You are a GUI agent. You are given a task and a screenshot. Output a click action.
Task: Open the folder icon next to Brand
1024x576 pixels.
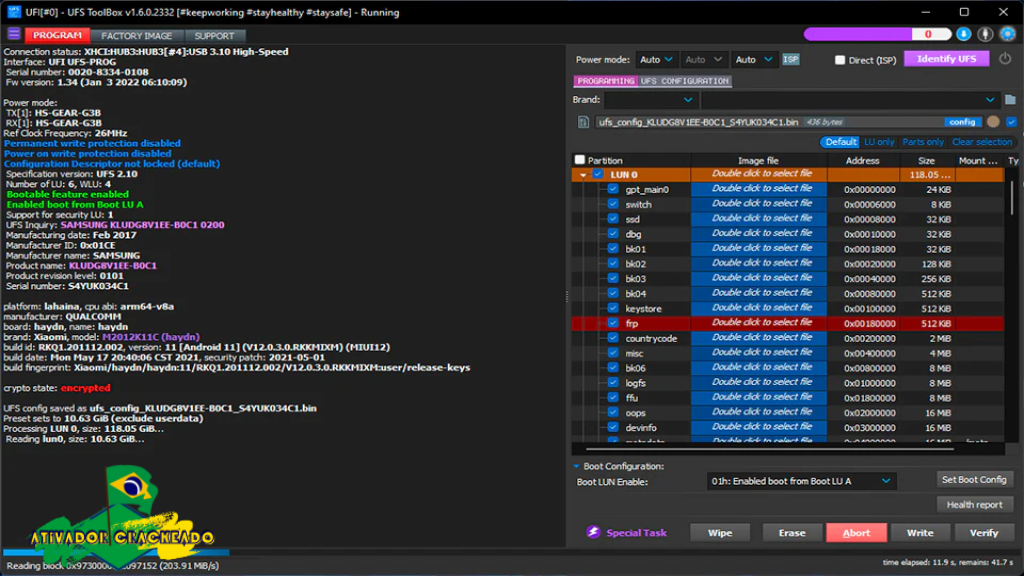click(1010, 100)
